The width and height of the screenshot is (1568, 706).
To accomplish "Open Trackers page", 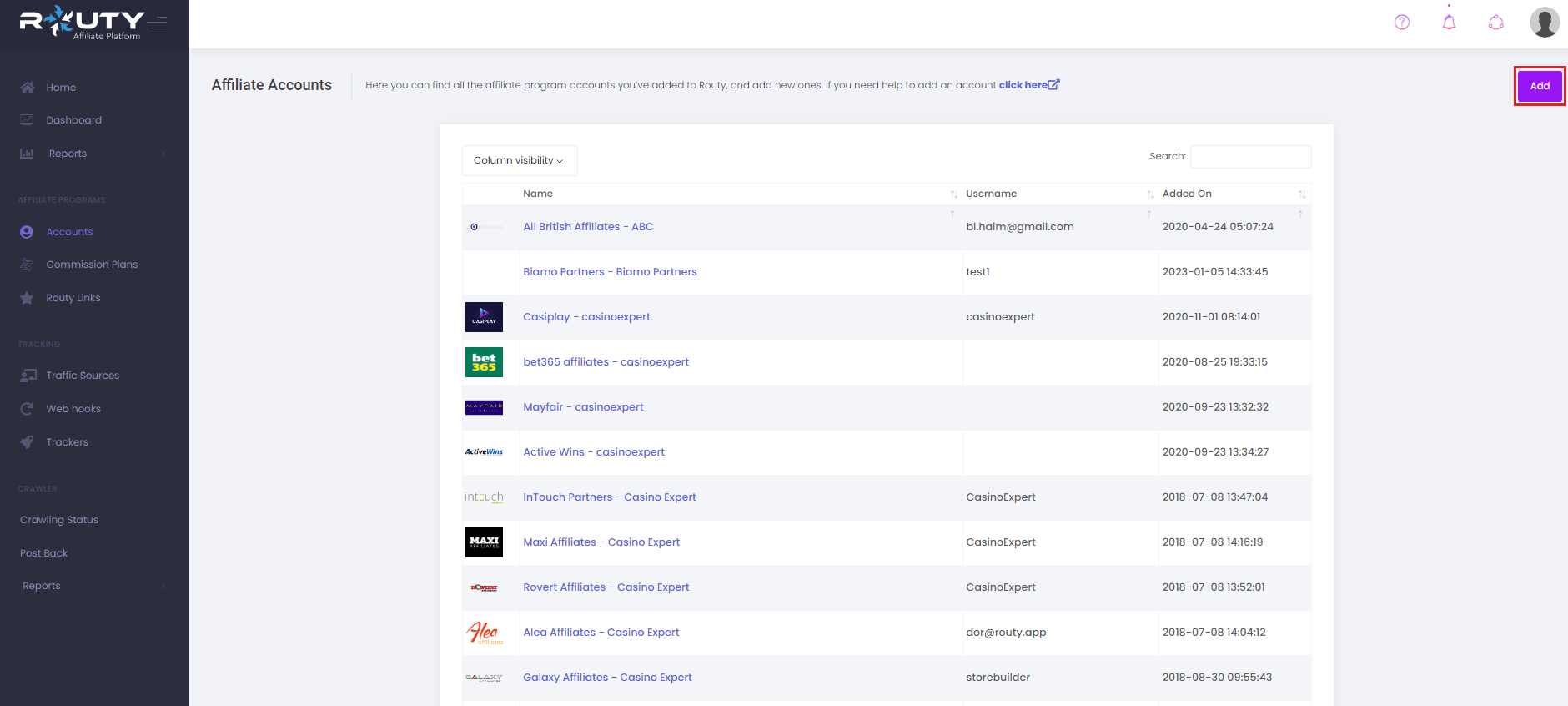I will [x=67, y=442].
